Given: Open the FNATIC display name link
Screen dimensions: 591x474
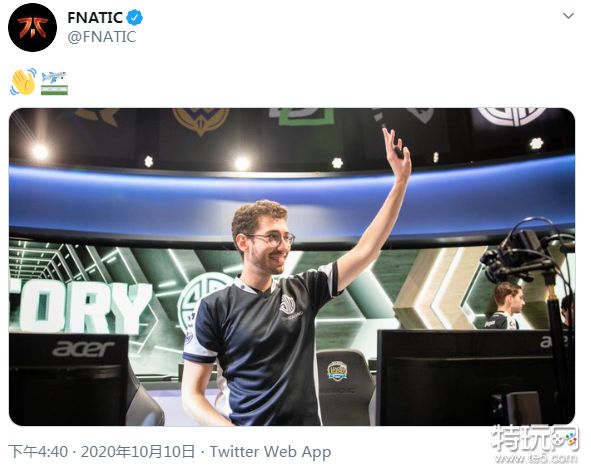Looking at the screenshot, I should (x=95, y=18).
